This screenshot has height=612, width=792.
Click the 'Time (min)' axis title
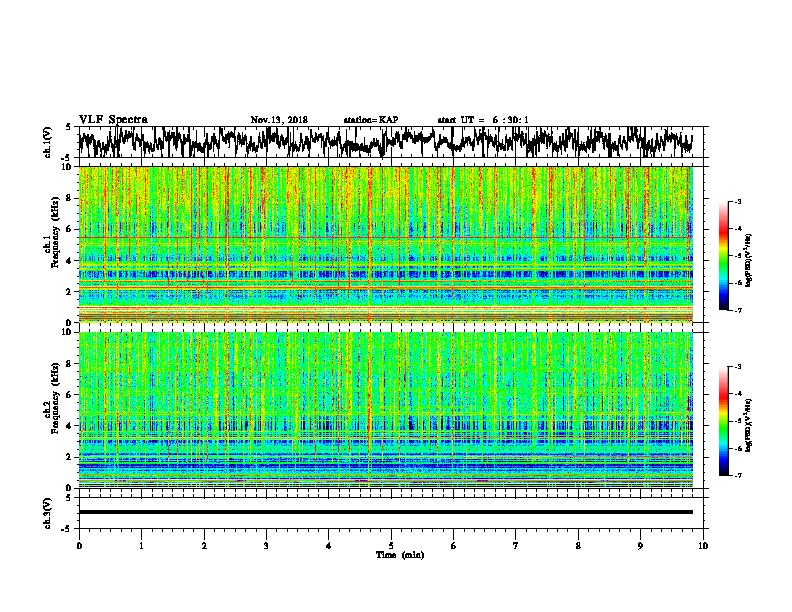pos(400,555)
